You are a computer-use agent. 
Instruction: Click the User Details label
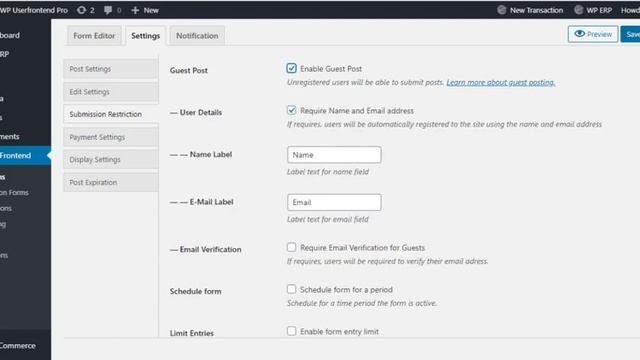[x=196, y=112]
